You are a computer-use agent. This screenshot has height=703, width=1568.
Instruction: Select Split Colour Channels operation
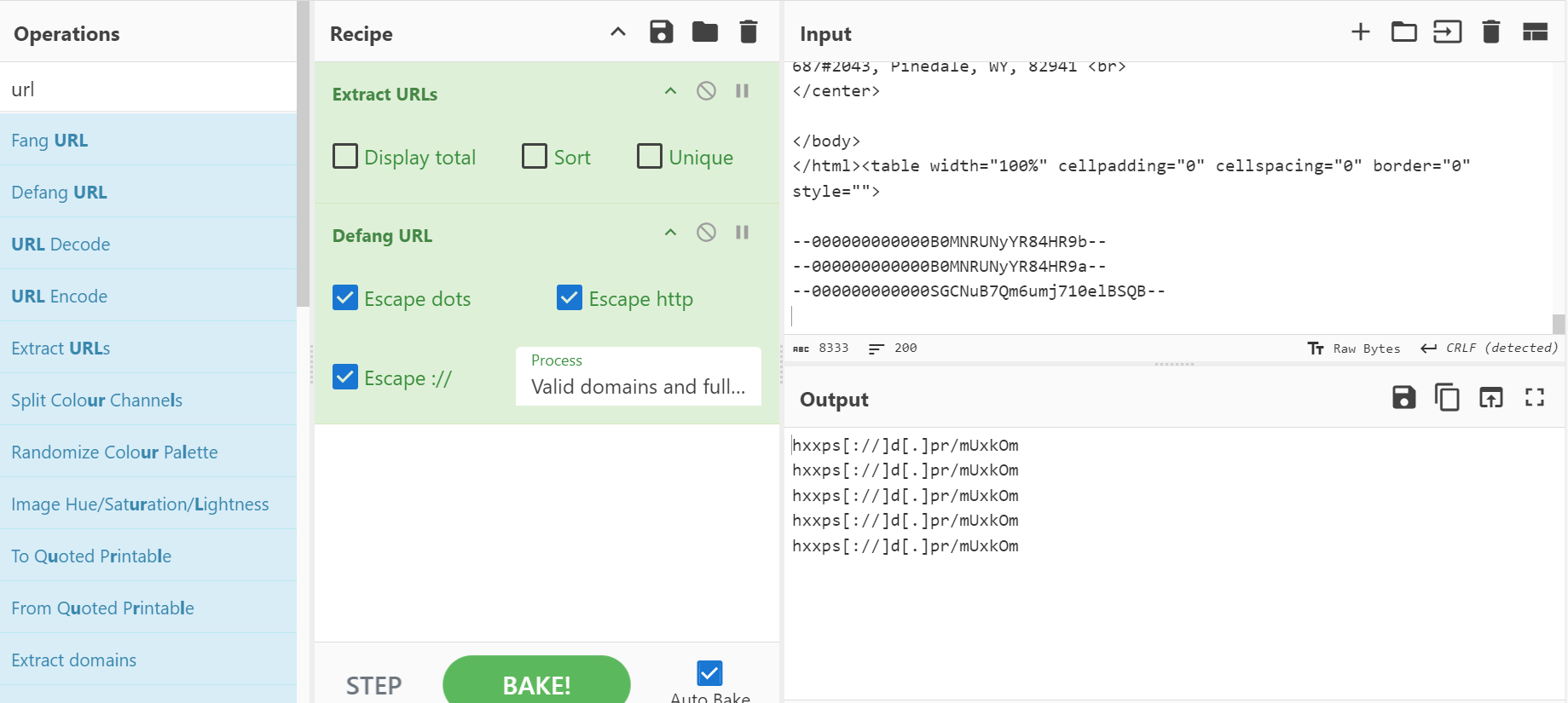[148, 400]
